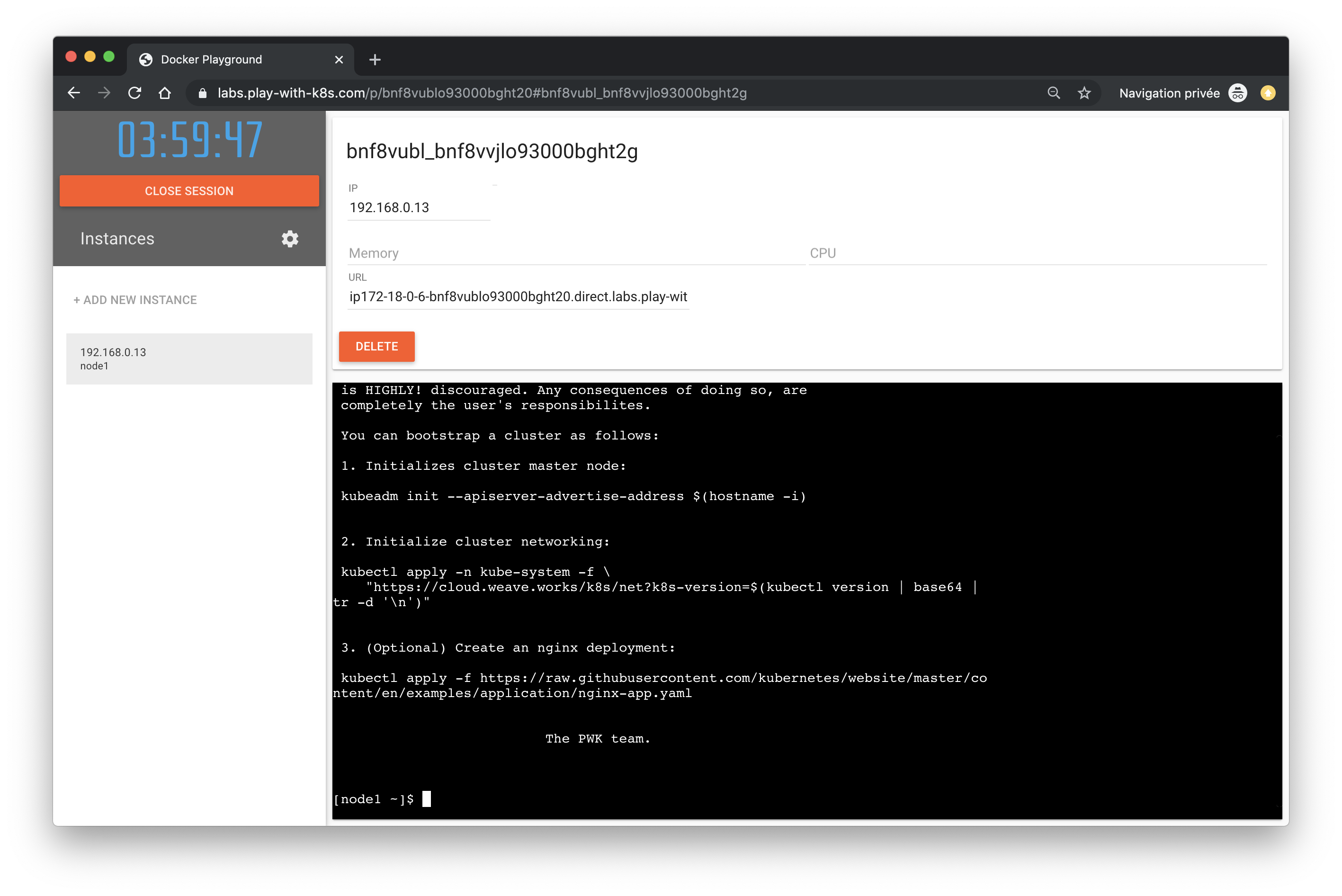Open the zoom magnifier in address bar
This screenshot has height=896, width=1342.
pyautogui.click(x=1054, y=93)
